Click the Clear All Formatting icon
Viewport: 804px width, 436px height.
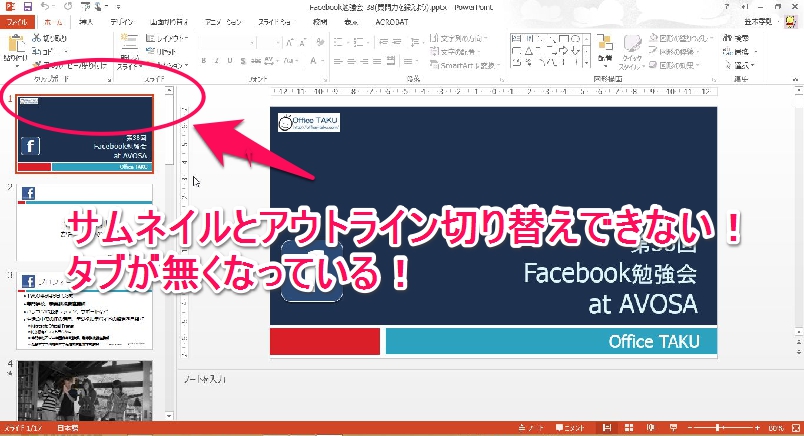click(x=320, y=43)
